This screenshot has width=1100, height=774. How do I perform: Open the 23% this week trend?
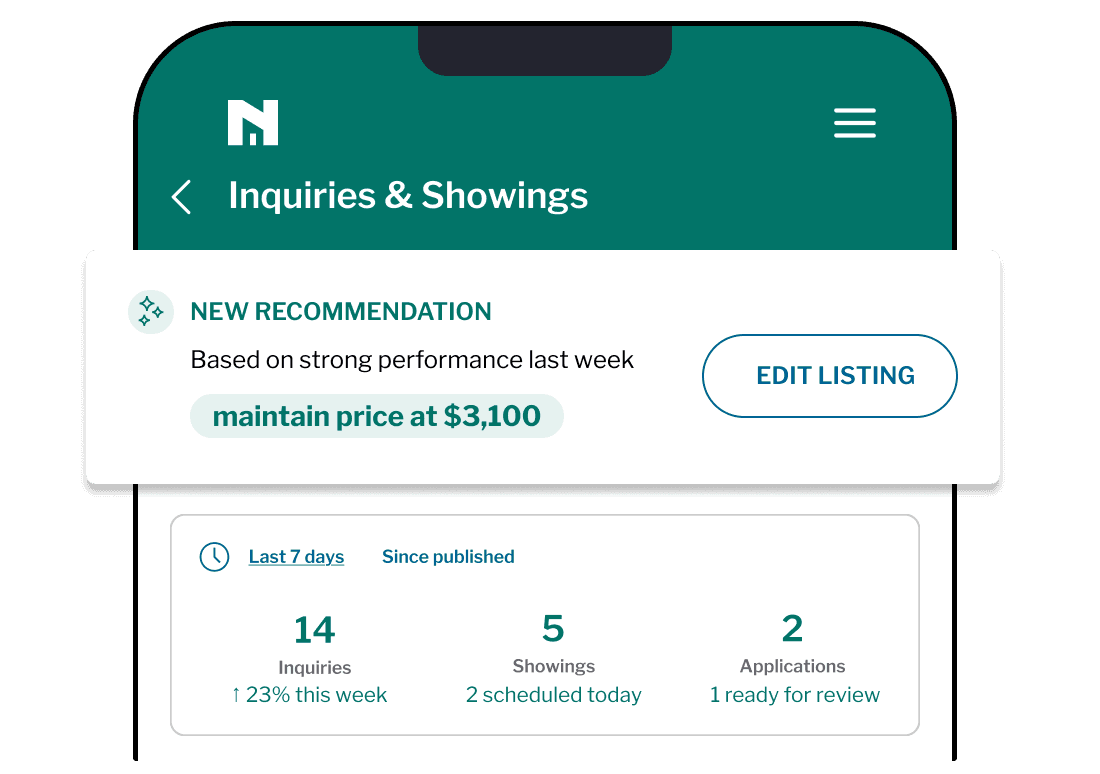(x=308, y=695)
